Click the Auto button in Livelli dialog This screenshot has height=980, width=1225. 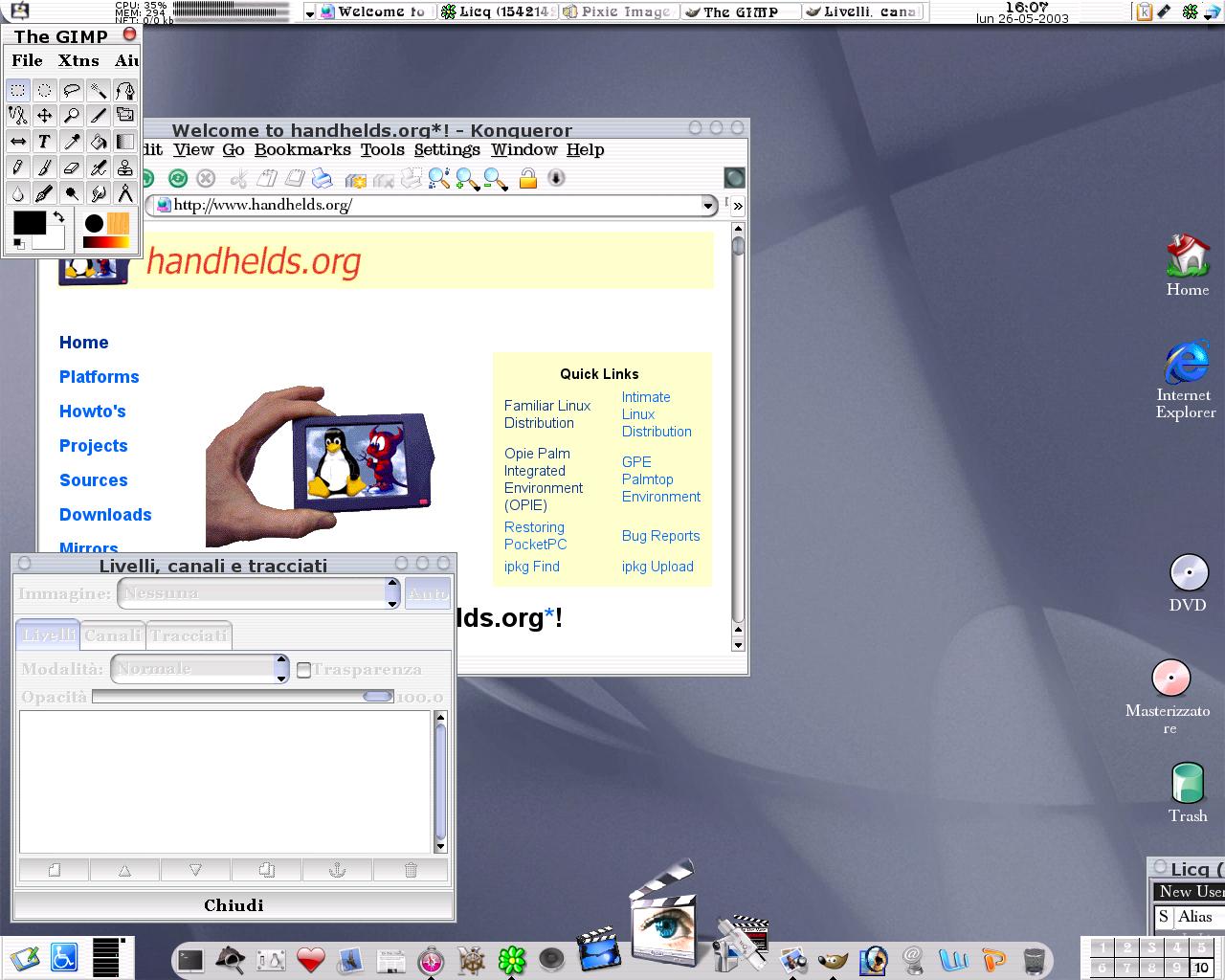coord(427,593)
